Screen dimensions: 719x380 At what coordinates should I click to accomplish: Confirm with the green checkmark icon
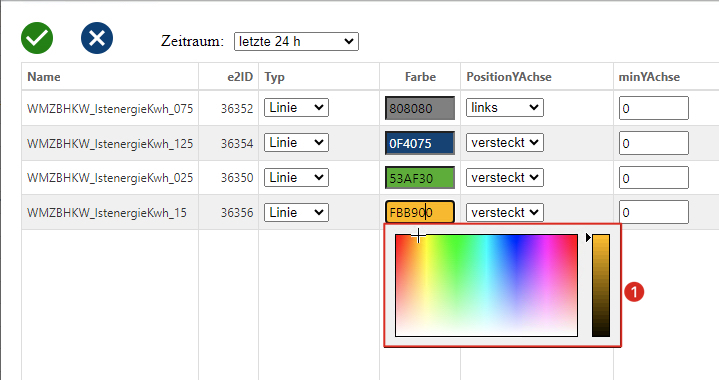37,38
